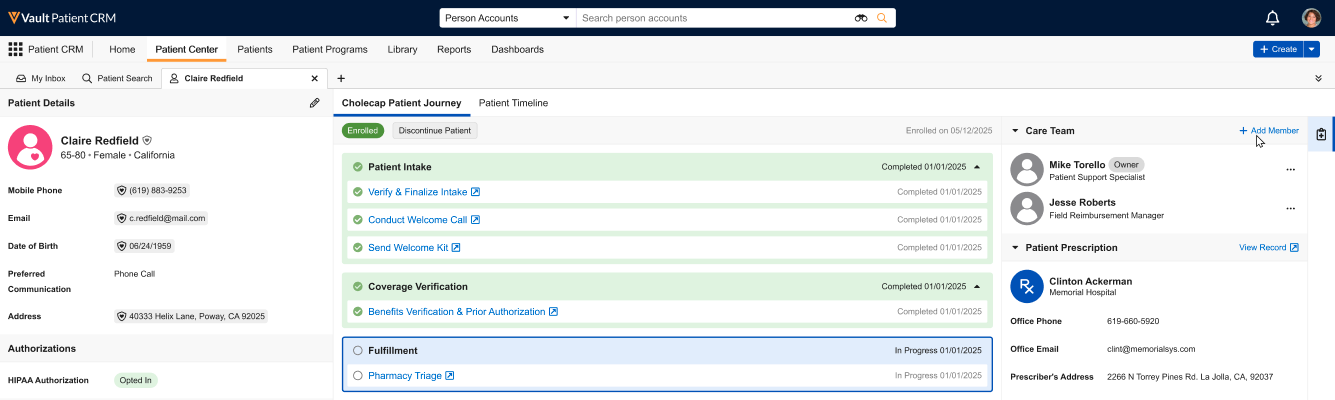Toggle the Verify & Finalize Intake checkmark
Image resolution: width=1335 pixels, height=400 pixels.
pos(357,192)
